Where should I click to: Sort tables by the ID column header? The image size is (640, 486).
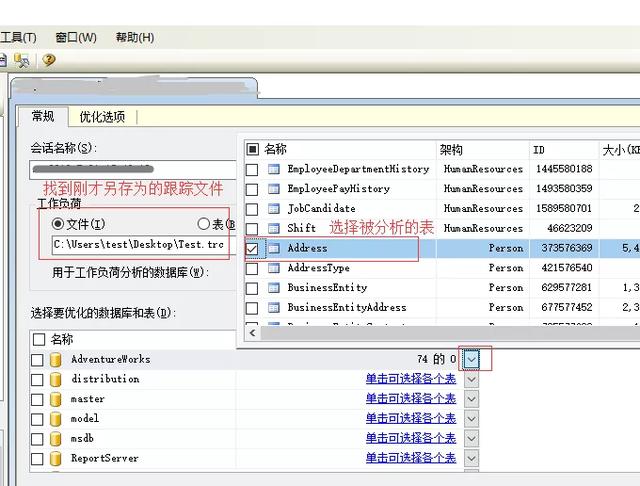564,150
